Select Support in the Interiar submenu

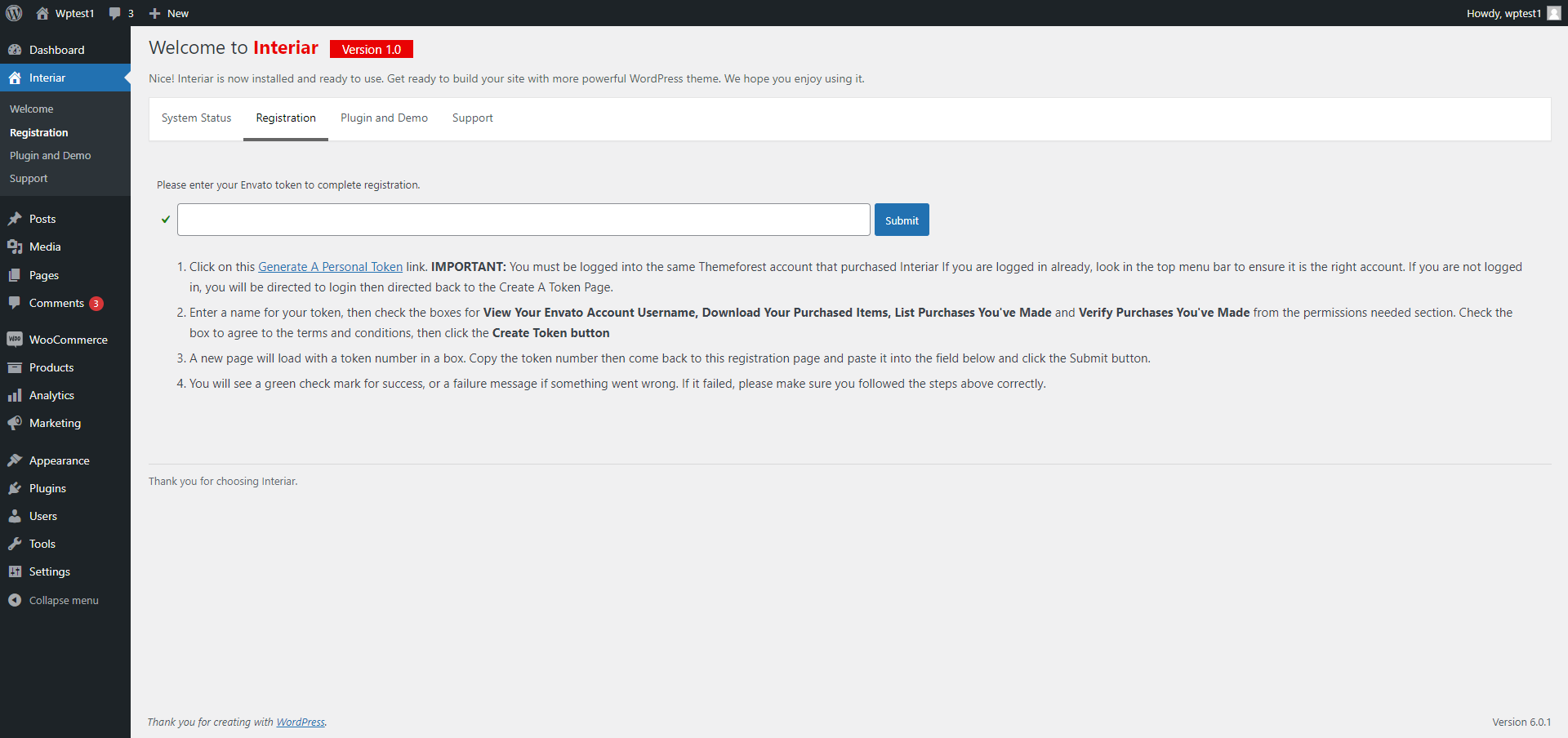[x=29, y=178]
